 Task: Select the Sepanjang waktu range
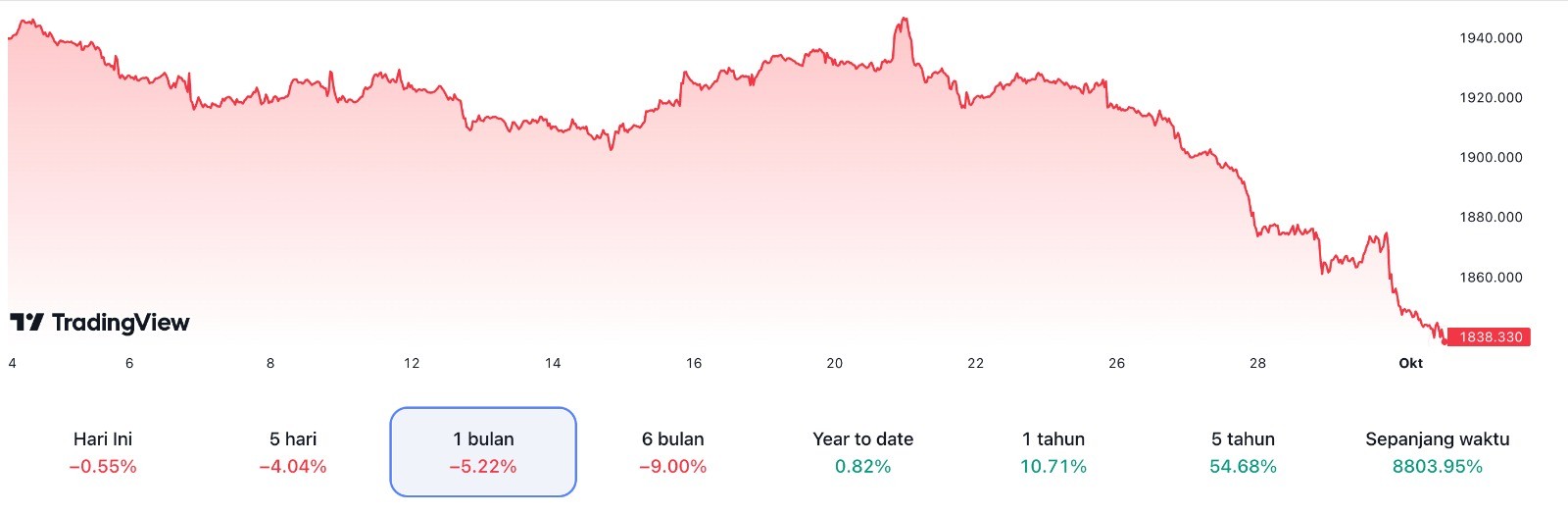pyautogui.click(x=1437, y=452)
